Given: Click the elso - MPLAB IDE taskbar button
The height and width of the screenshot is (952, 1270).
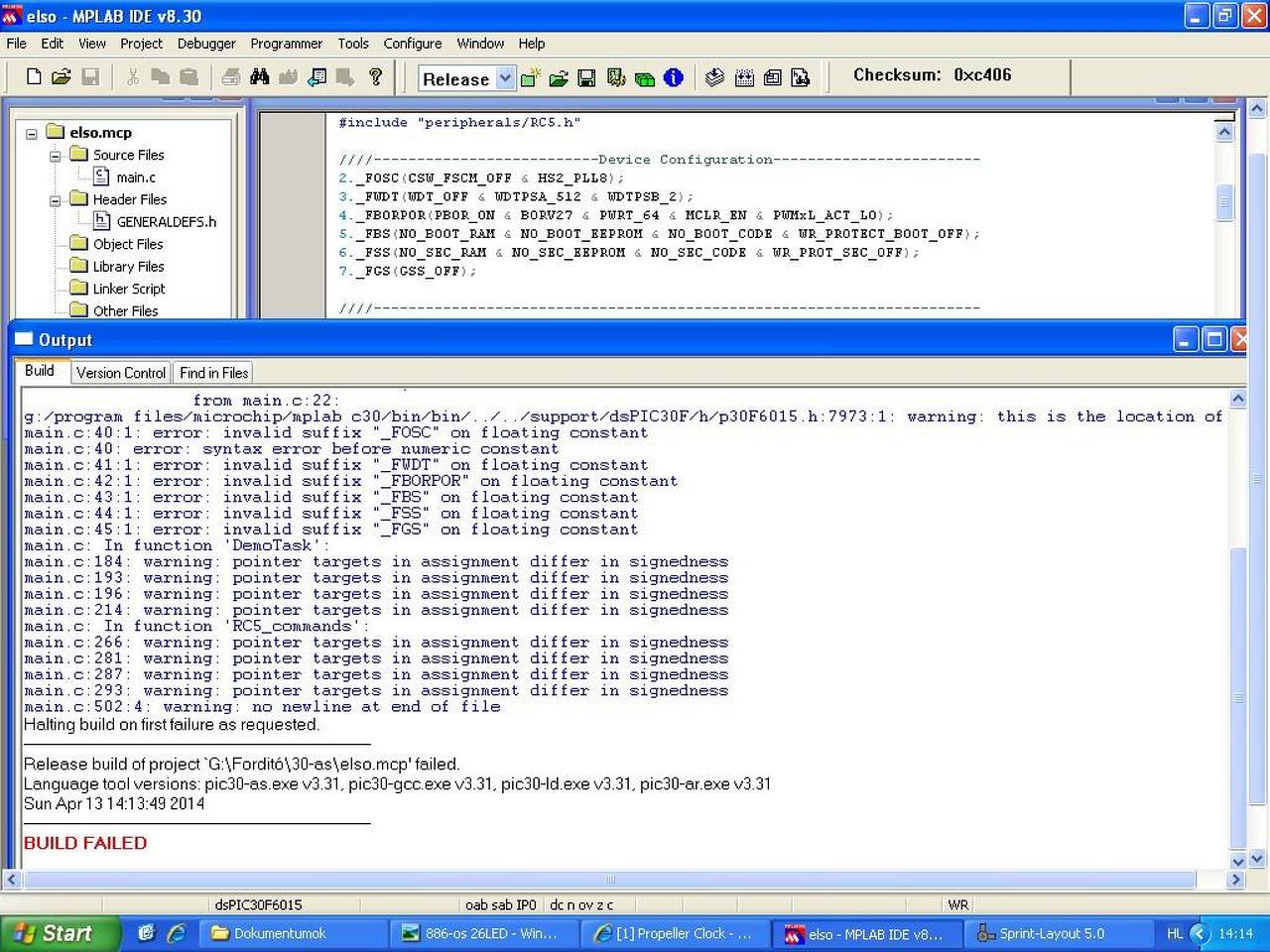Looking at the screenshot, I should click(x=868, y=933).
